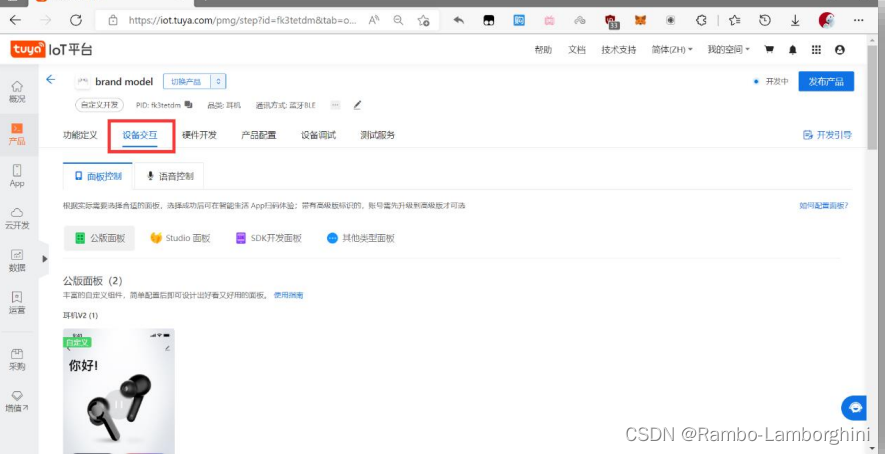Open 技术支持 technical support link
The image size is (885, 454).
(619, 50)
